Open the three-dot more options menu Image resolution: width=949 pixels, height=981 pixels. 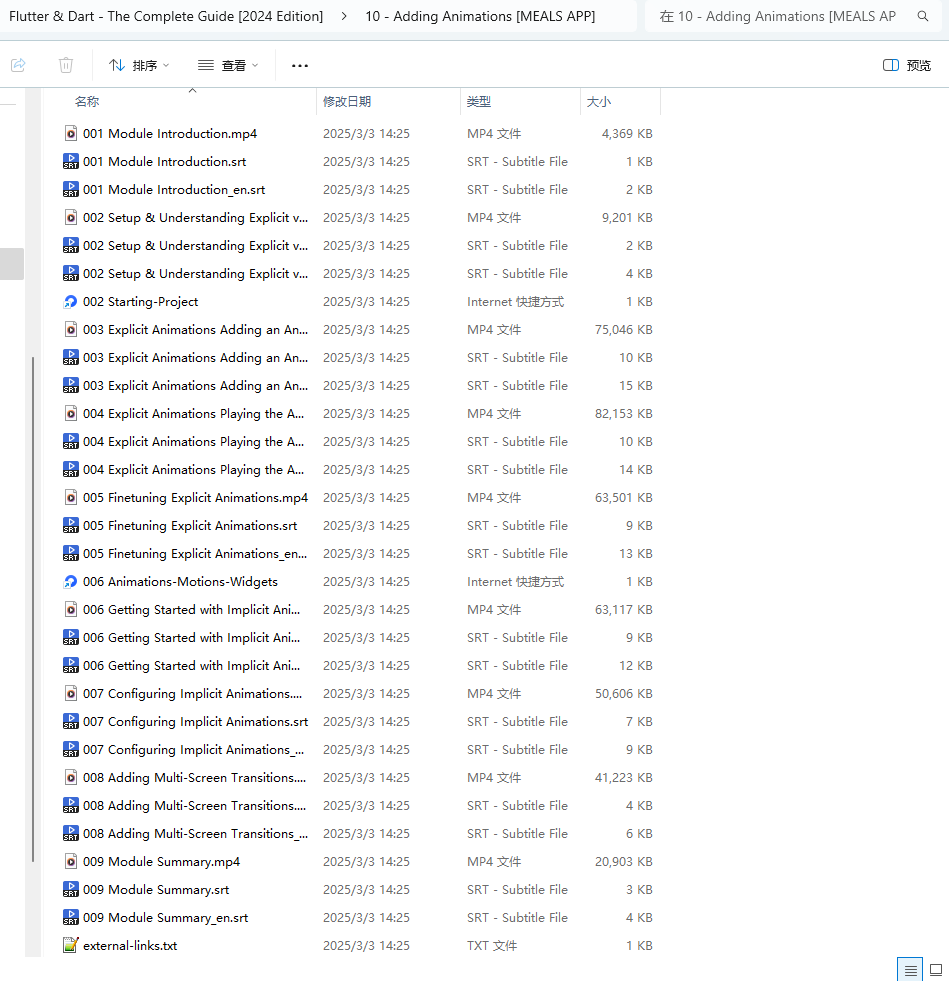click(x=300, y=65)
